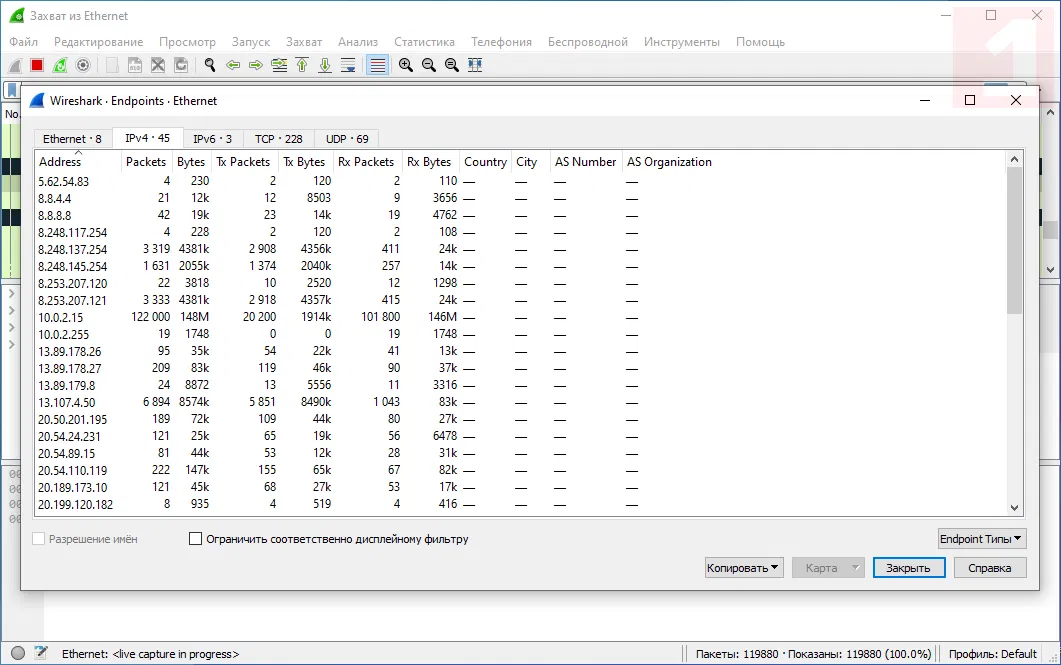1061x665 pixels.
Task: Open Find Packet magnifier icon
Action: point(210,65)
